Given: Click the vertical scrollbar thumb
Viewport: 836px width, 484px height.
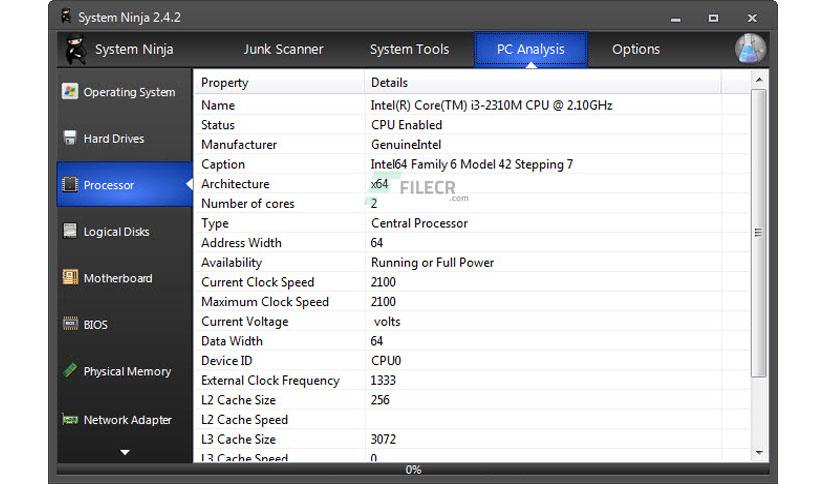Looking at the screenshot, I should click(x=759, y=233).
